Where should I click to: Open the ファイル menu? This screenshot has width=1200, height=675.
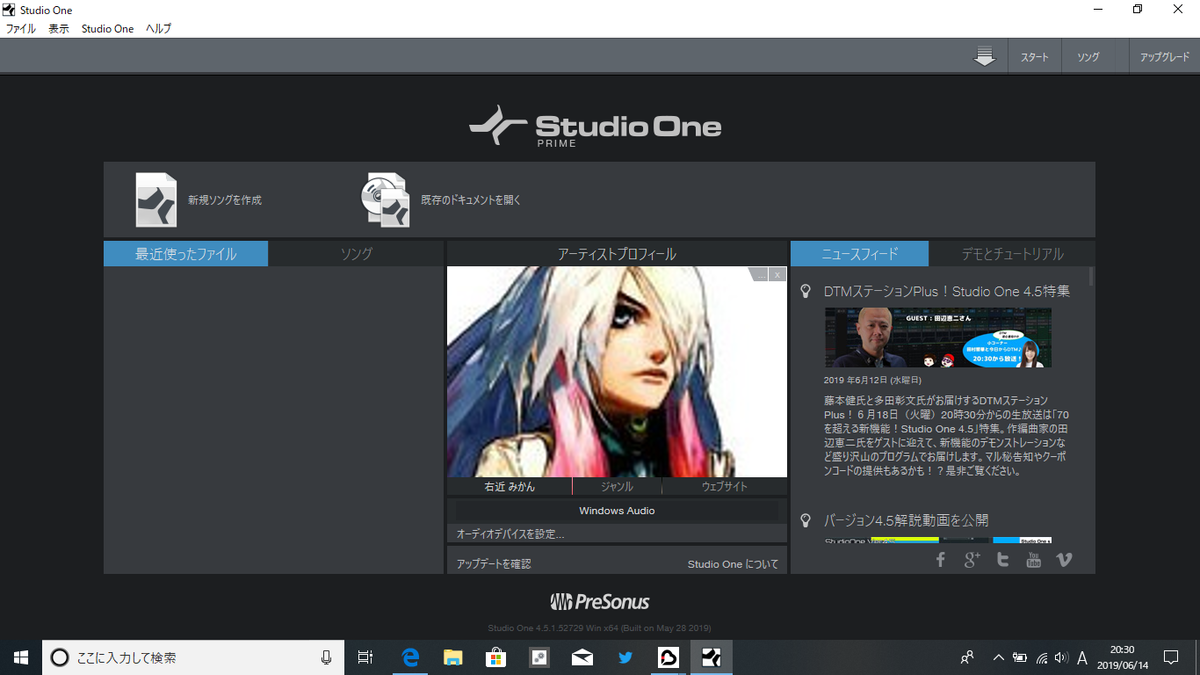[x=21, y=29]
